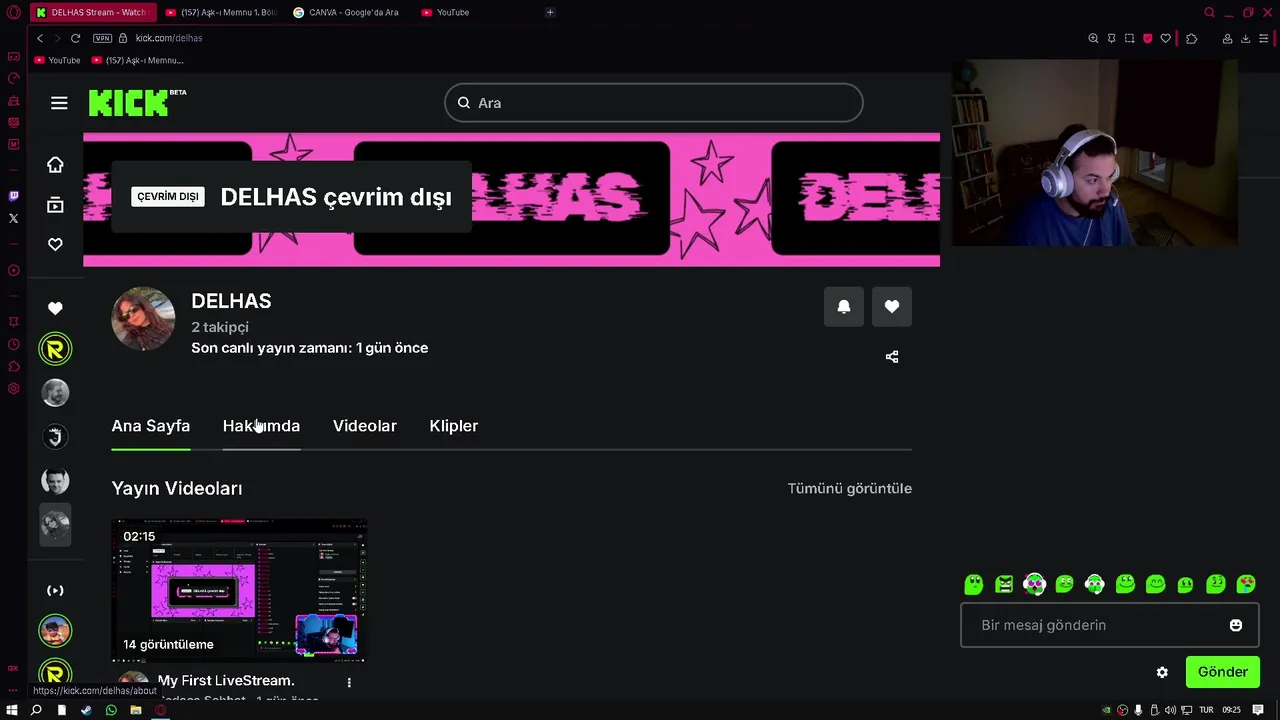
Task: Insert the last heart-eyes Kick emote
Action: 1246,584
